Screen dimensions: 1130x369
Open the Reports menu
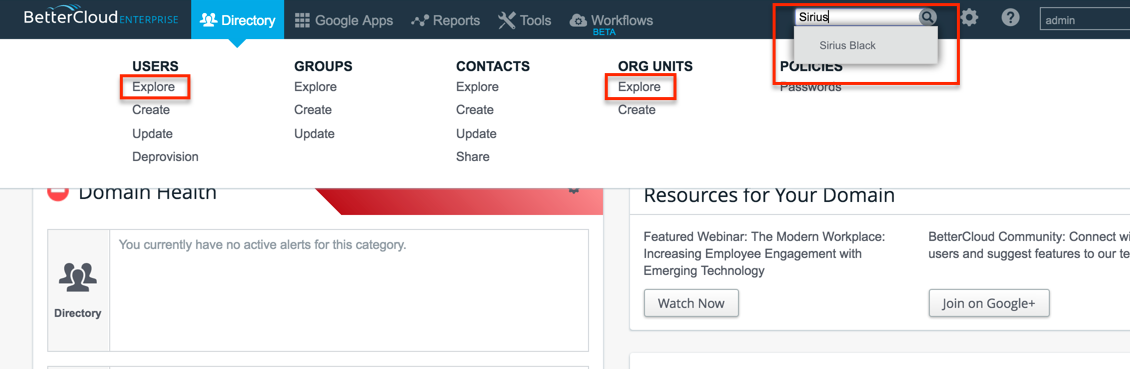(x=445, y=20)
